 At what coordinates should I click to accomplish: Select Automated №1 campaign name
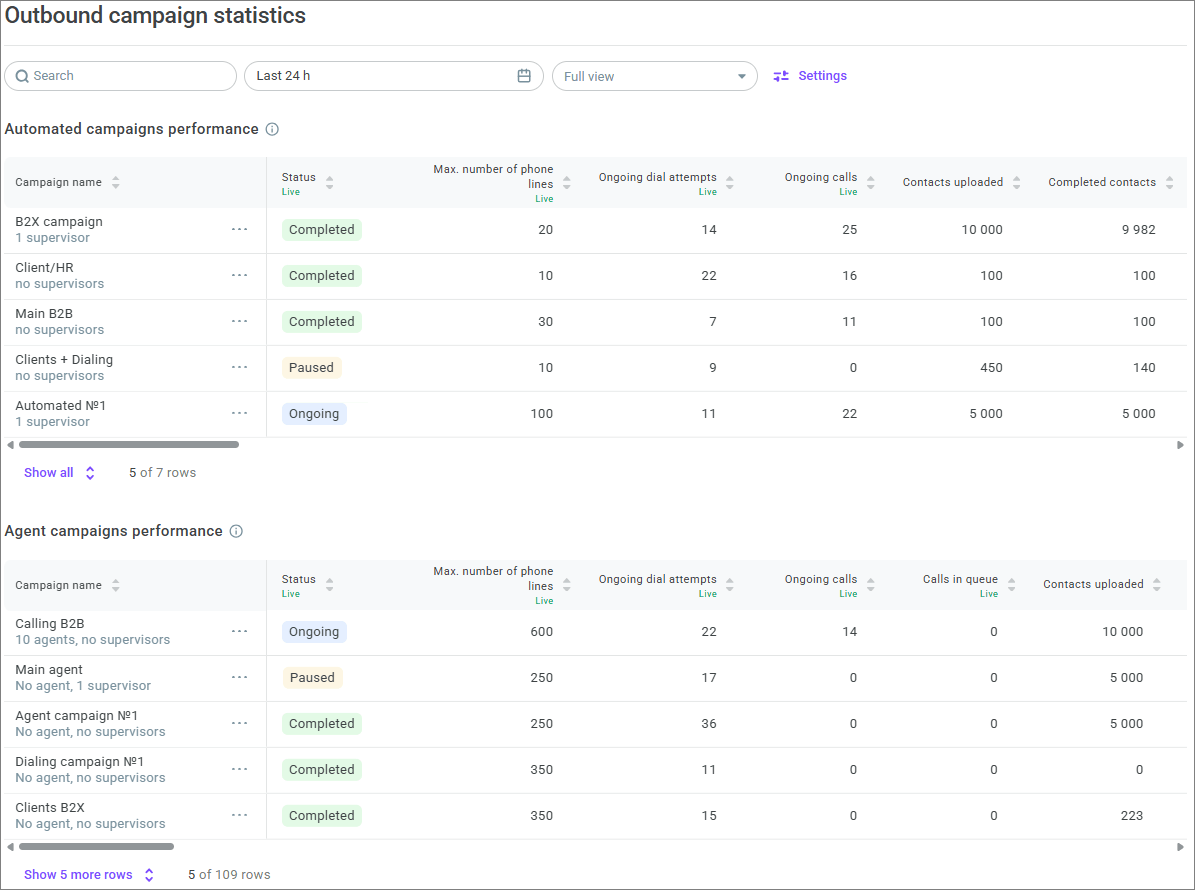point(60,405)
